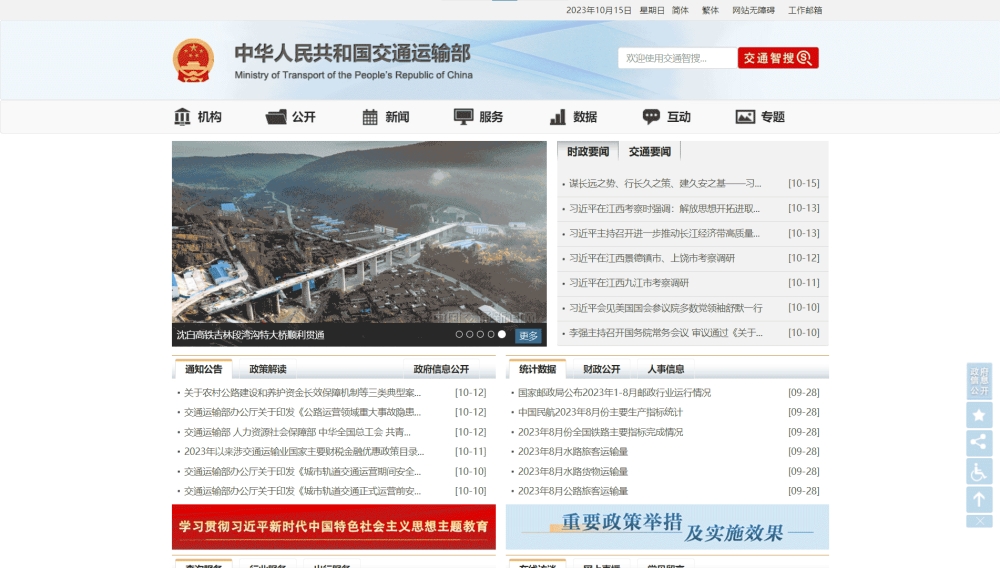Open 国家邮政局公布2023年1-8月邮政行业运行情况
This screenshot has height=568, width=1000.
click(614, 393)
